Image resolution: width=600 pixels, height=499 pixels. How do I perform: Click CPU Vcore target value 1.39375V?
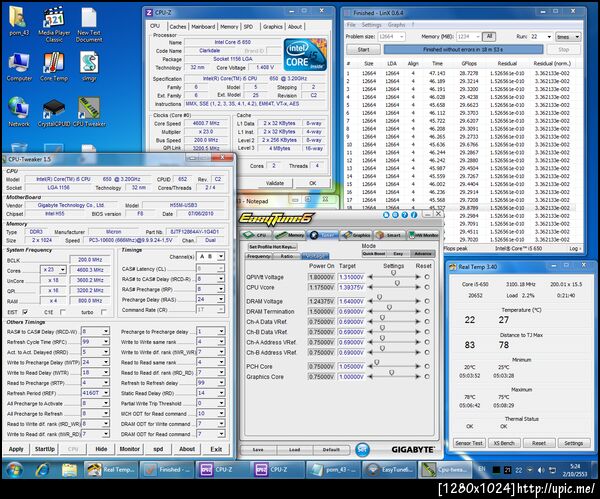[x=351, y=287]
